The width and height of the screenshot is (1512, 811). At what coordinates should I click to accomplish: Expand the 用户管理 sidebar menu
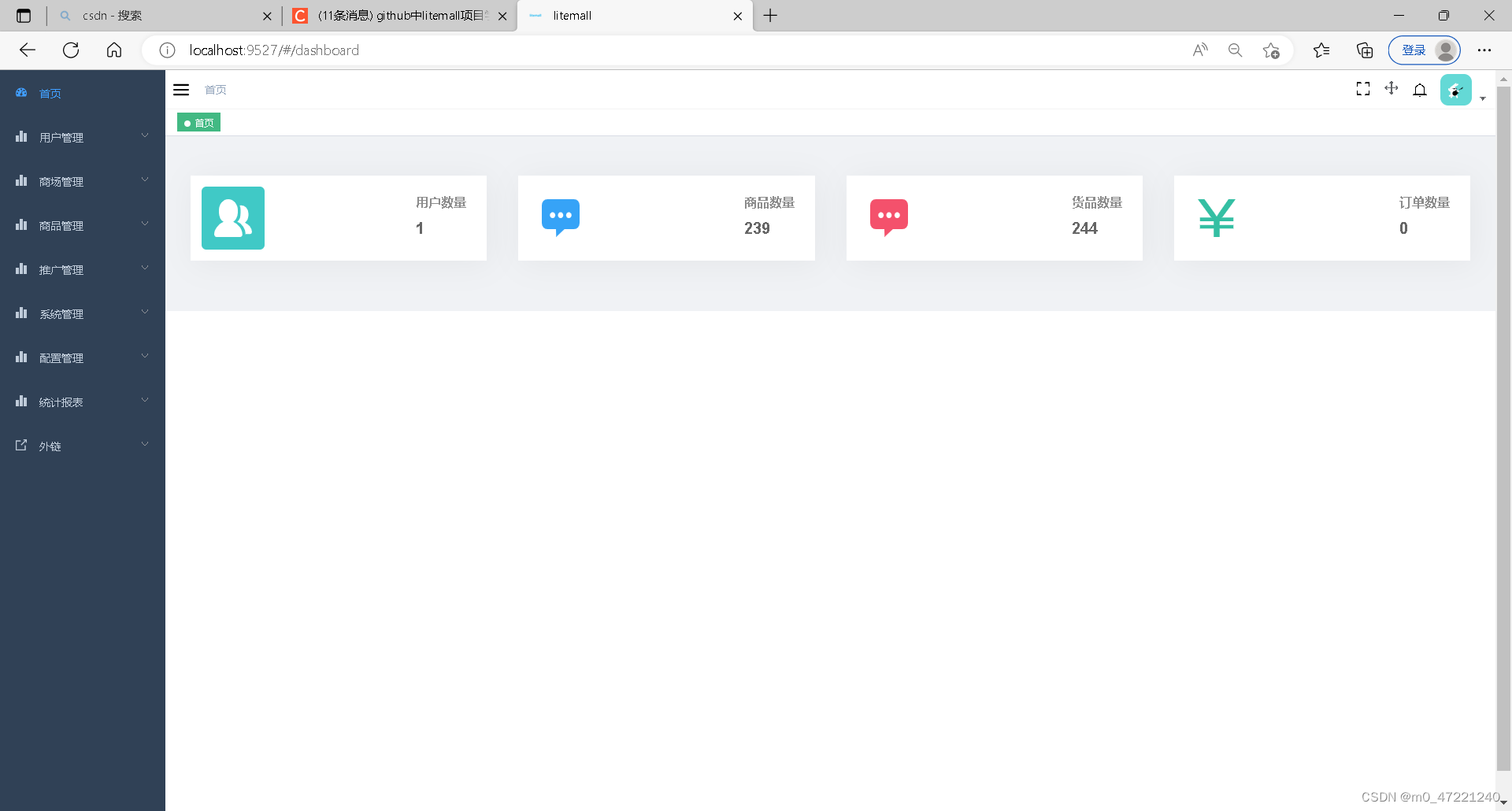[x=62, y=137]
